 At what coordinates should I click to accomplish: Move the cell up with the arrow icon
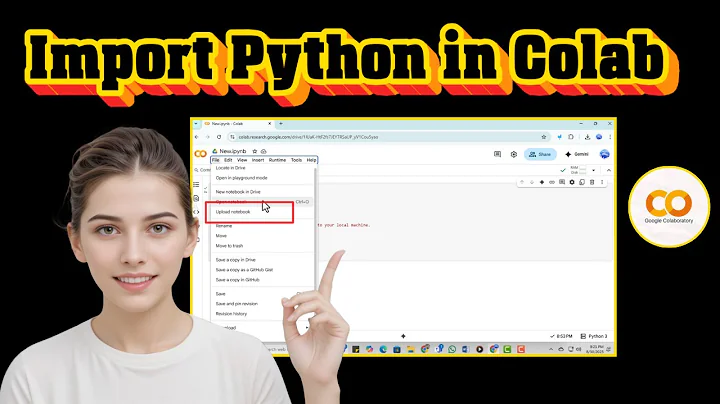pyautogui.click(x=522, y=182)
